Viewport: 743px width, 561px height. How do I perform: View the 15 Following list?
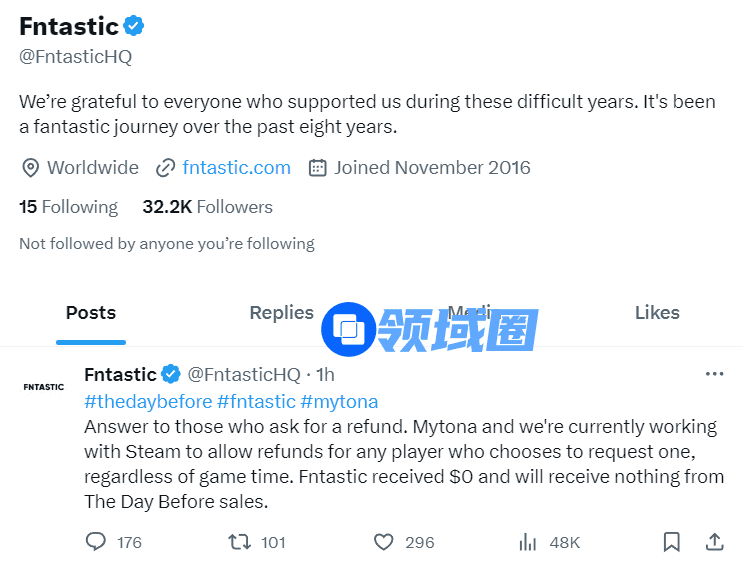(x=68, y=207)
